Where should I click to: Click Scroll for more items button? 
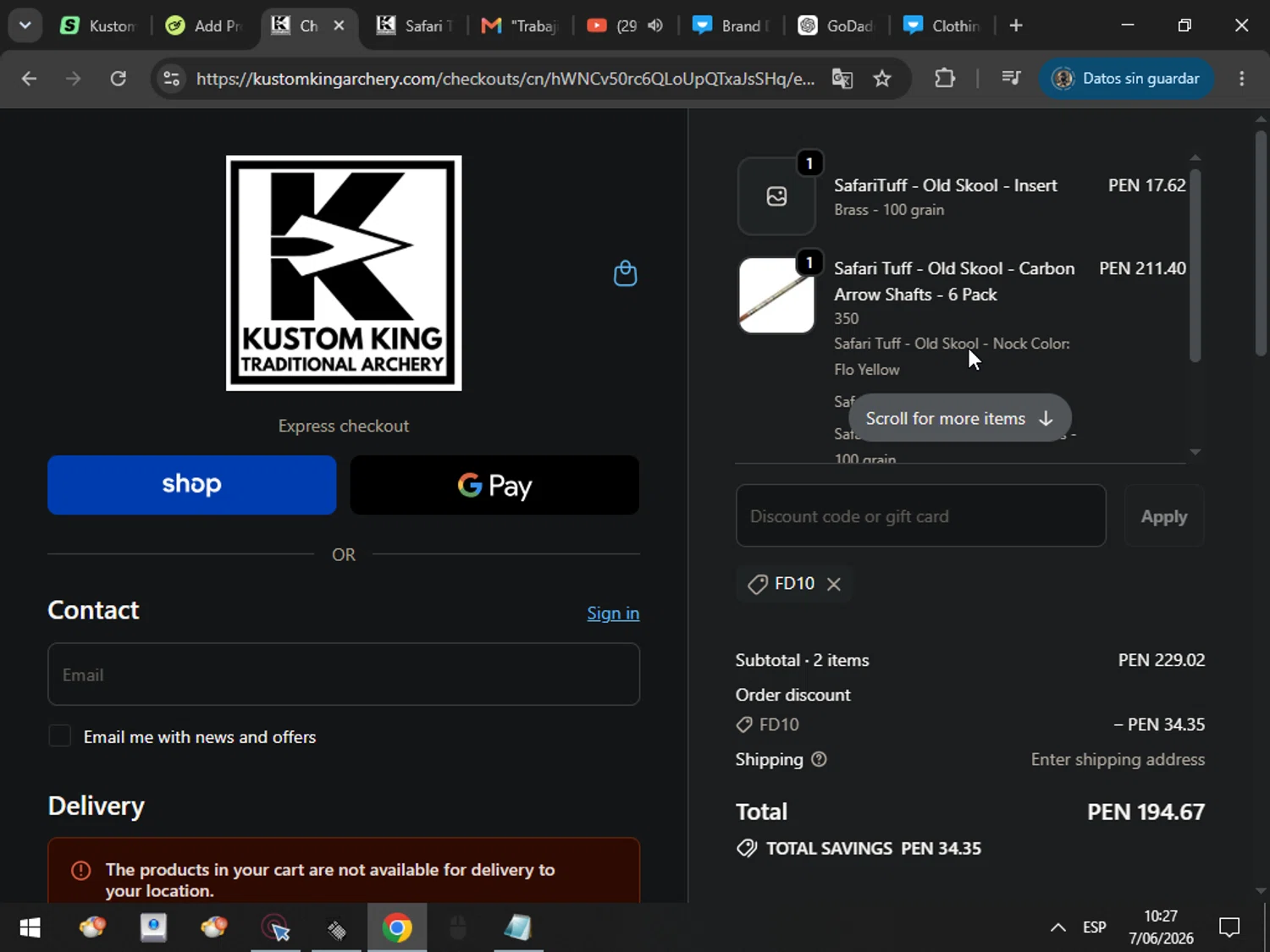[959, 418]
